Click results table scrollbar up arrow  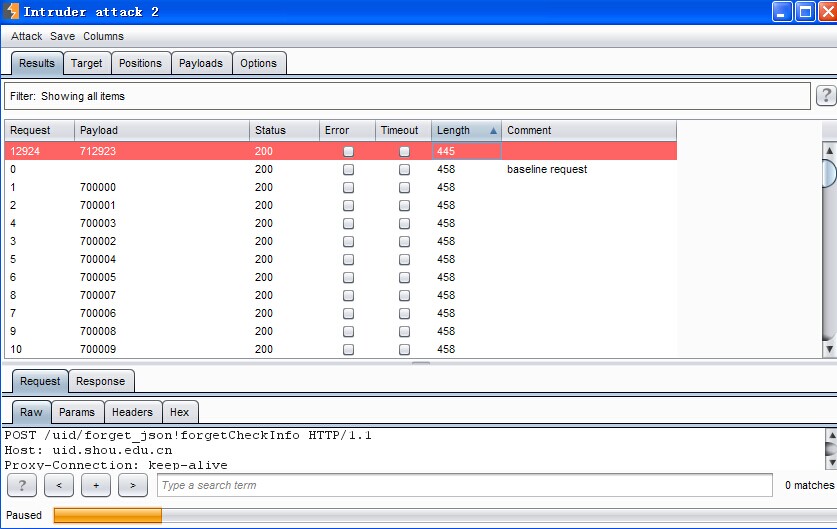830,150
